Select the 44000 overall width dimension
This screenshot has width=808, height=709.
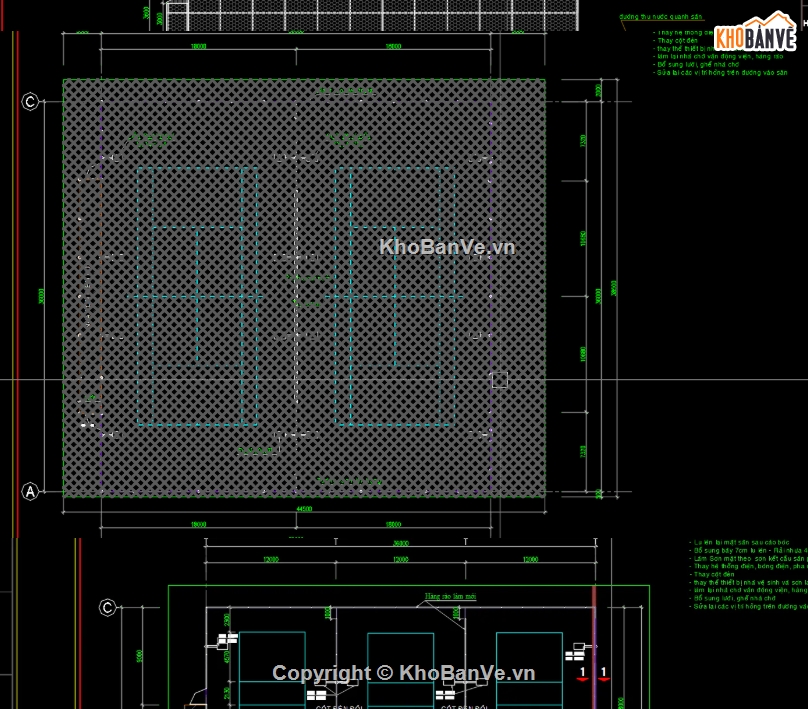point(304,509)
